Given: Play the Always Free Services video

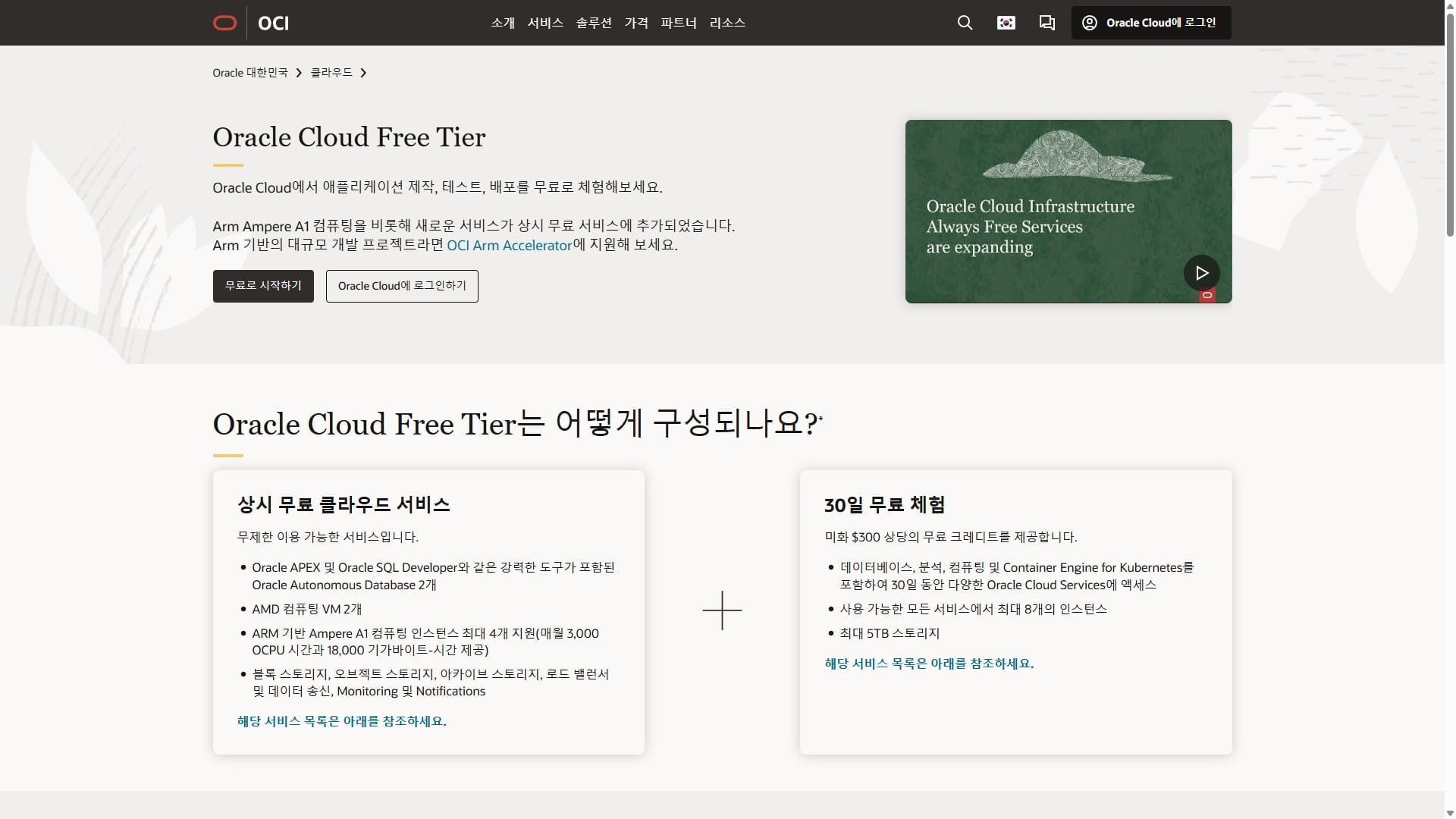Looking at the screenshot, I should point(1202,273).
